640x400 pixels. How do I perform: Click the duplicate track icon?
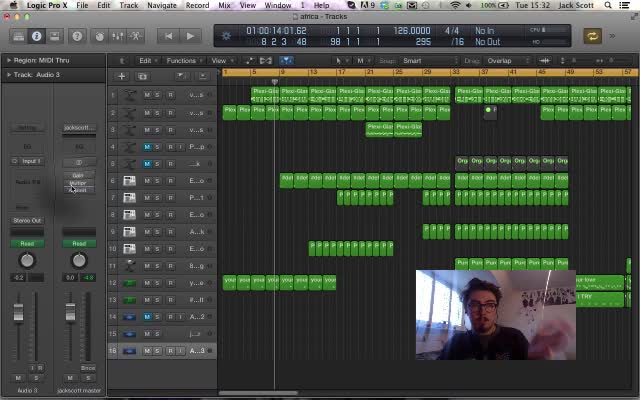[142, 76]
